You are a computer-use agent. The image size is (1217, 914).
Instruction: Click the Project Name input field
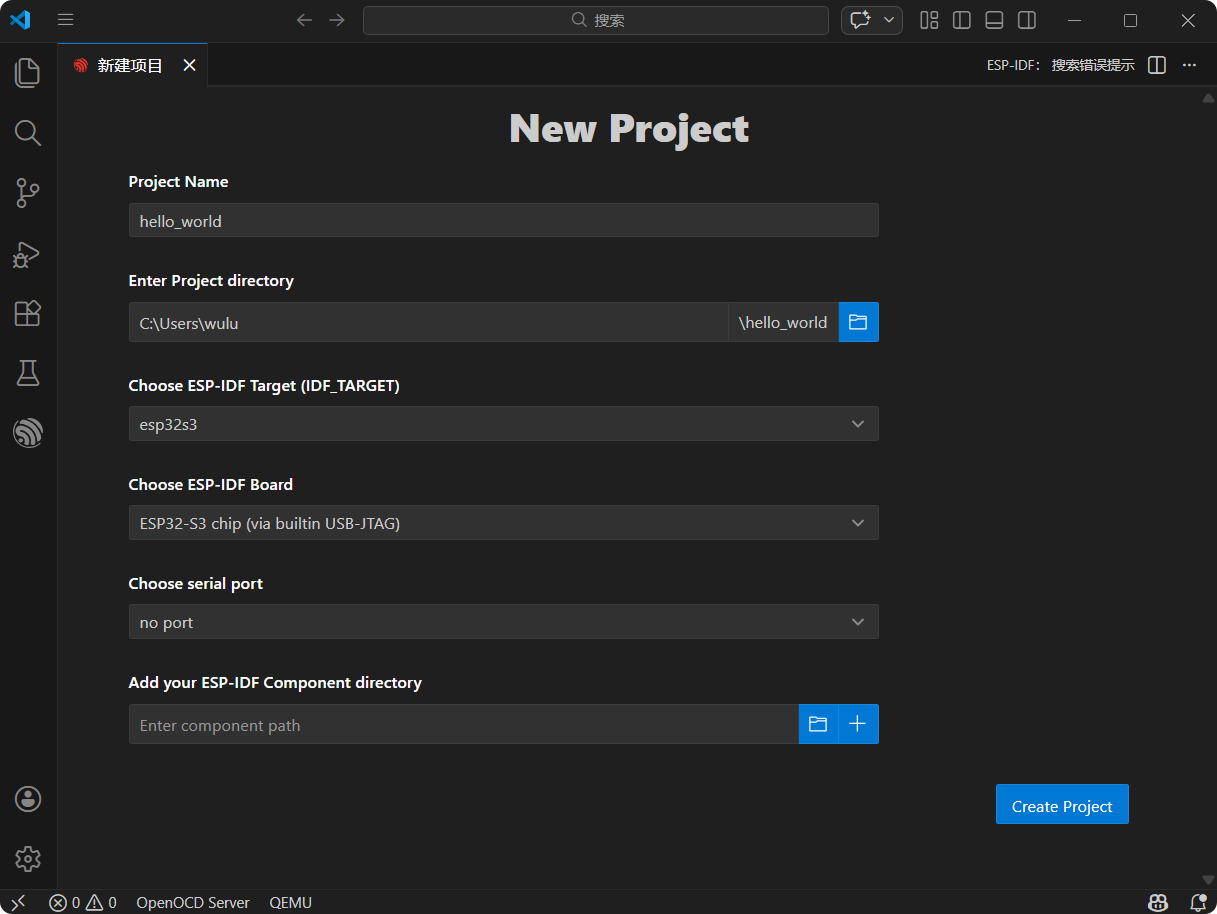[503, 221]
